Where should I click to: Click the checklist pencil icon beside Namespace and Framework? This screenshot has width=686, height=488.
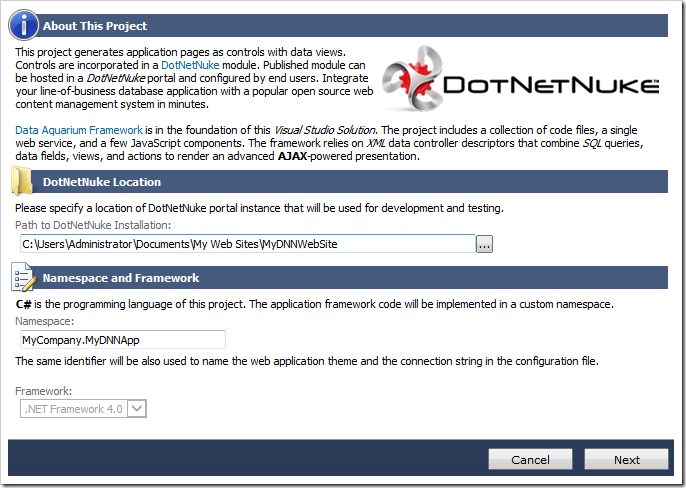[x=24, y=277]
